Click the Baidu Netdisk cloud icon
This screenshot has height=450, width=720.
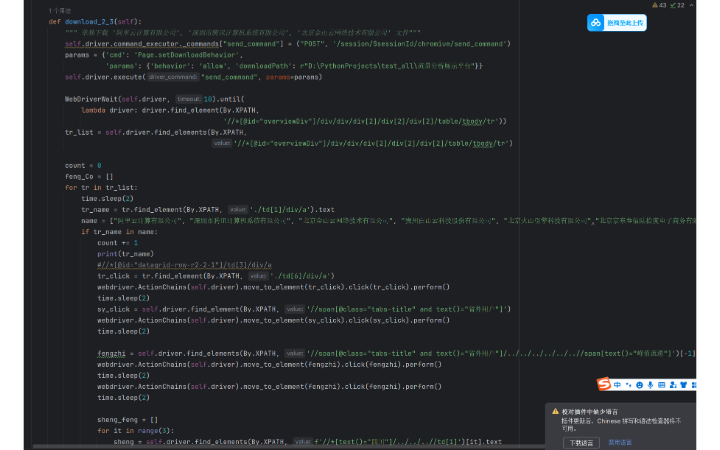click(x=596, y=22)
